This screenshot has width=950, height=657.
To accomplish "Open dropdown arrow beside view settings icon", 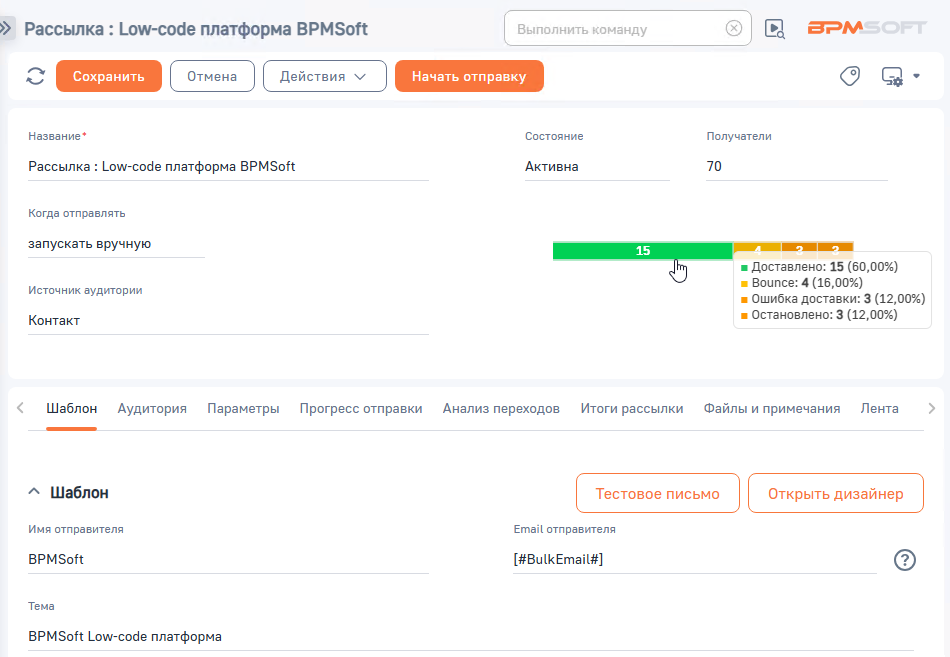I will (917, 76).
